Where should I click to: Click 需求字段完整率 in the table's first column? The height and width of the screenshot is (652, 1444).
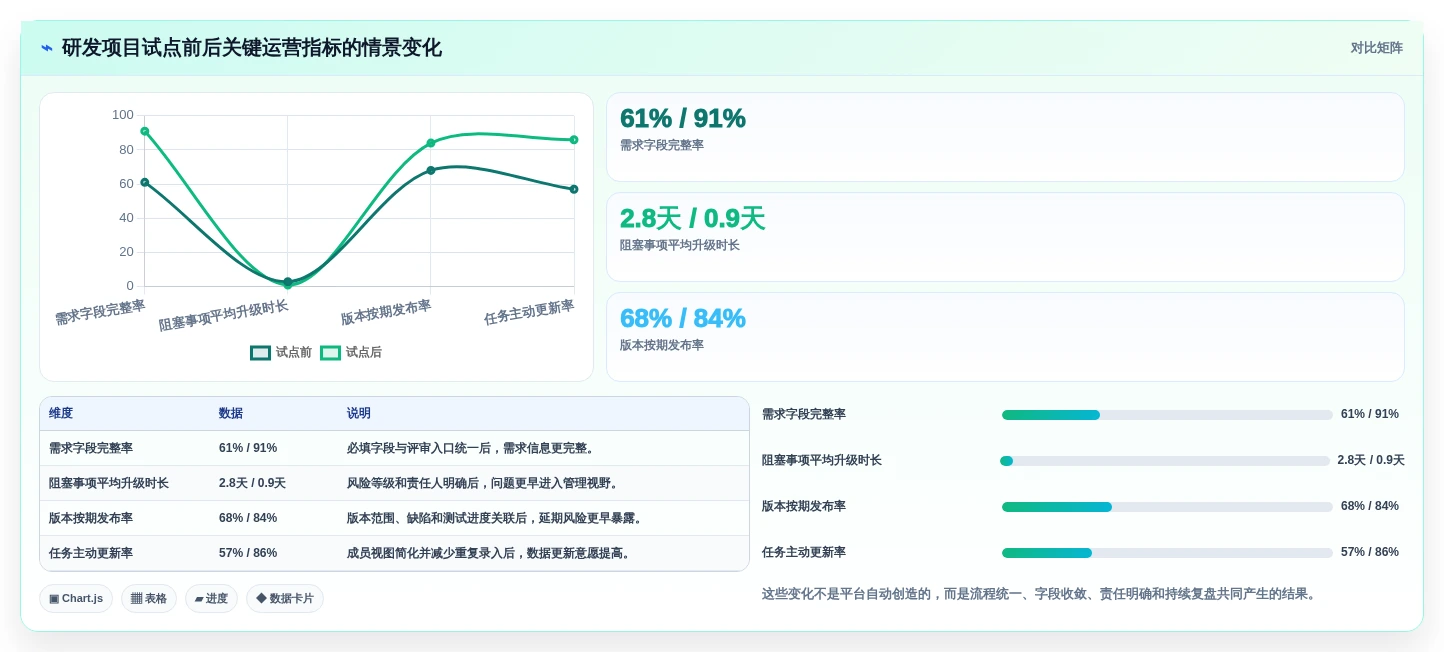click(x=91, y=449)
